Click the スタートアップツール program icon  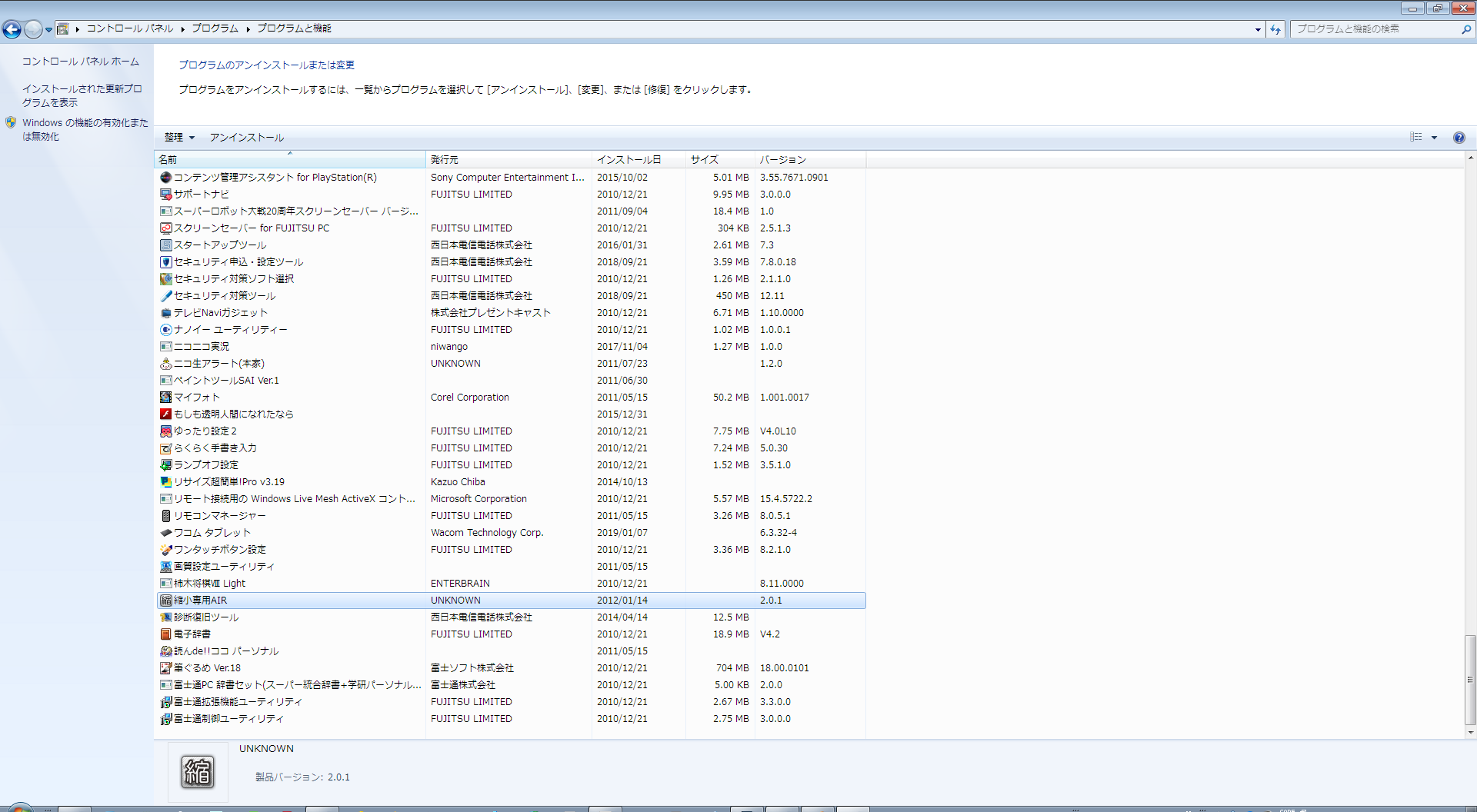165,245
